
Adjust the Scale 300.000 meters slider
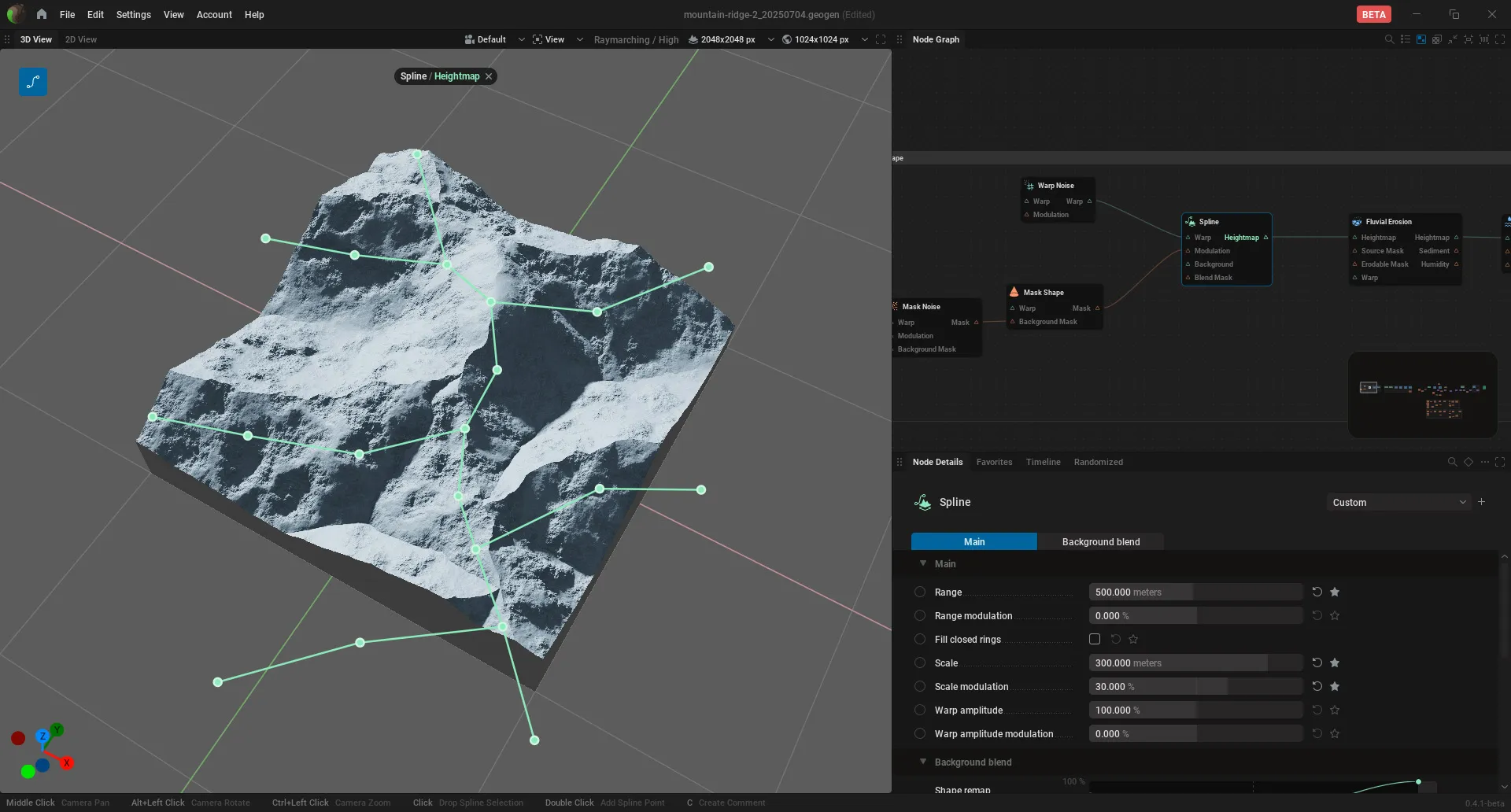(1195, 663)
